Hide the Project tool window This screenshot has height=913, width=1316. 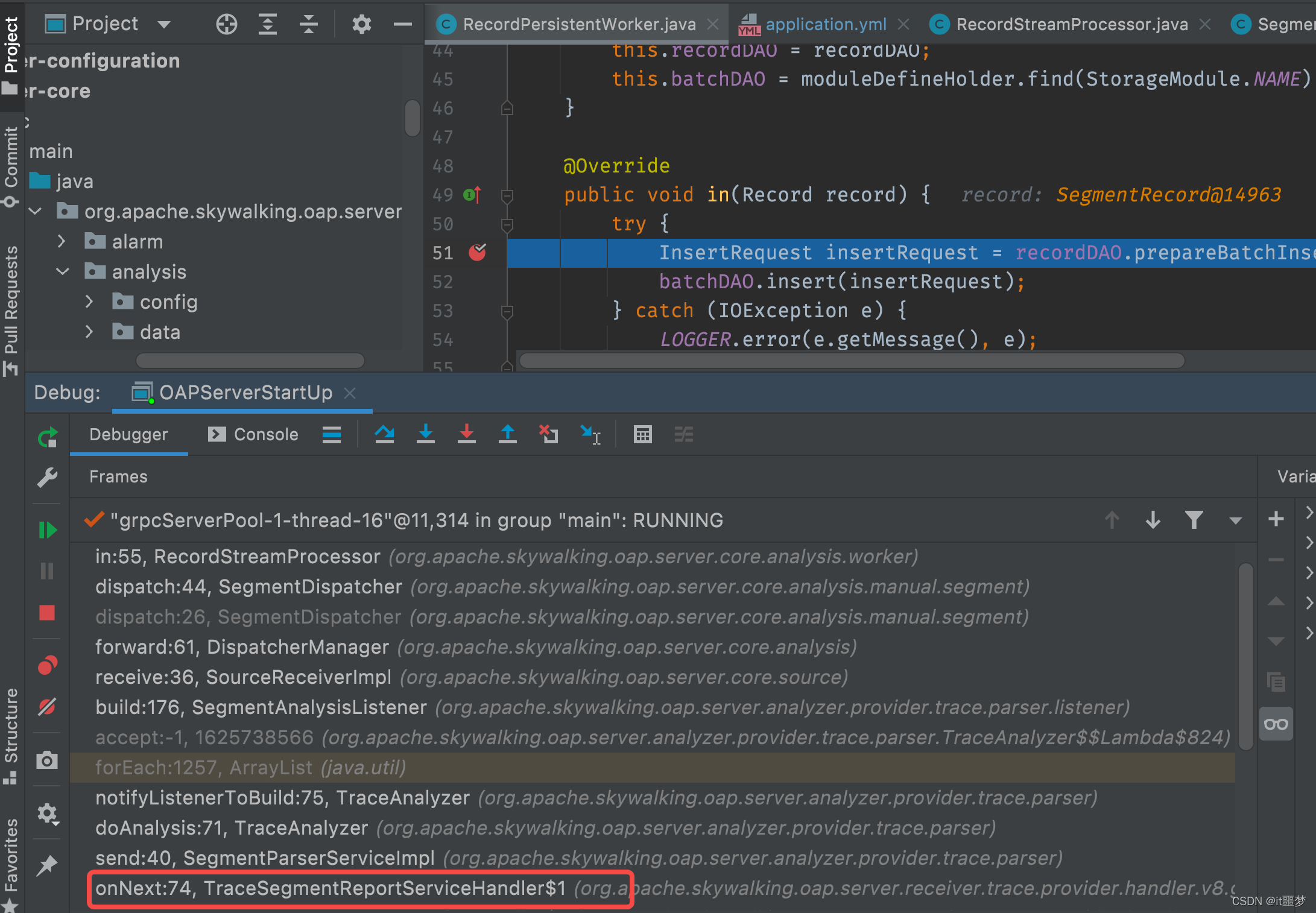pyautogui.click(x=402, y=24)
